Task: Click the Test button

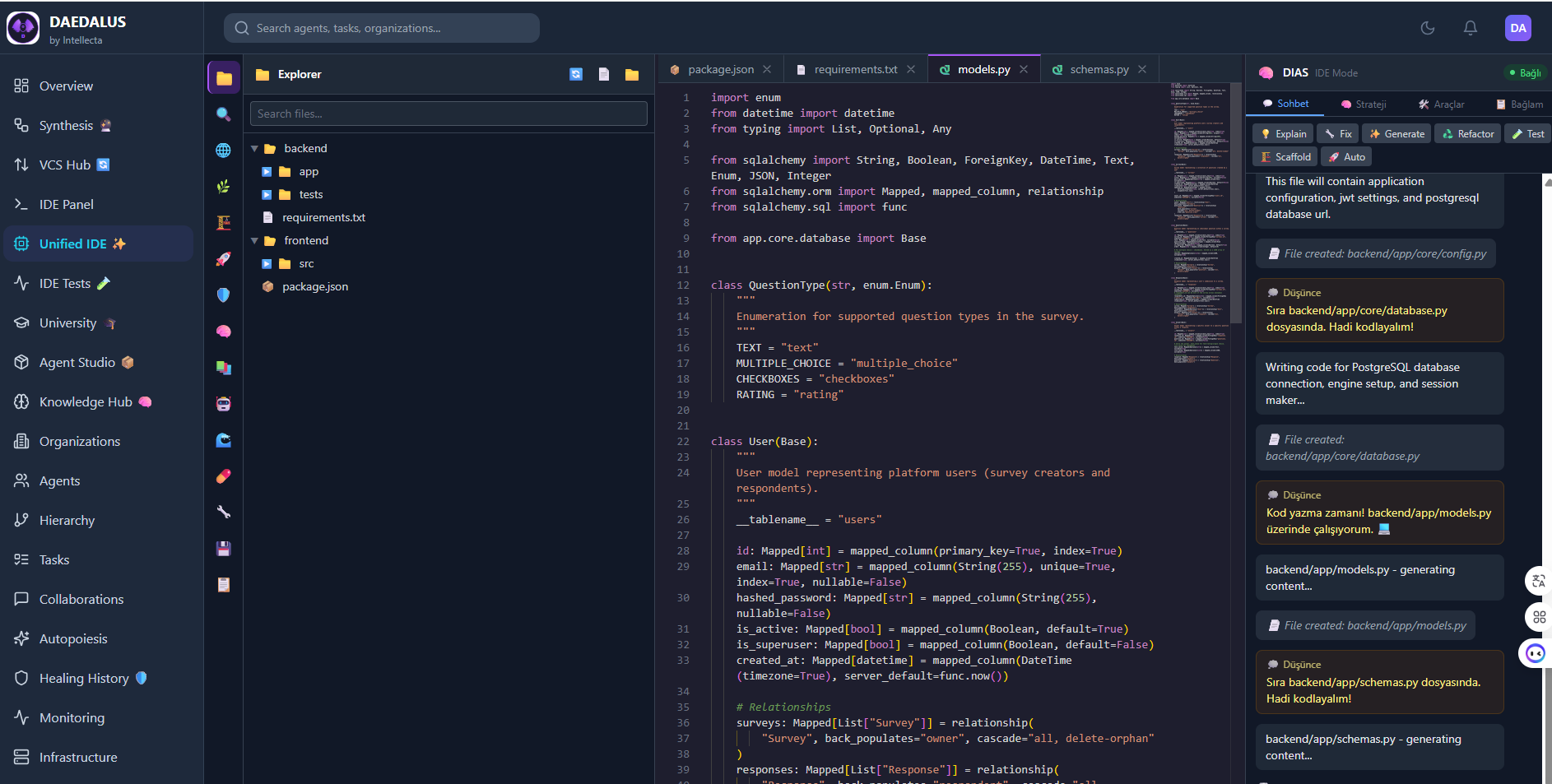Action: [1528, 133]
